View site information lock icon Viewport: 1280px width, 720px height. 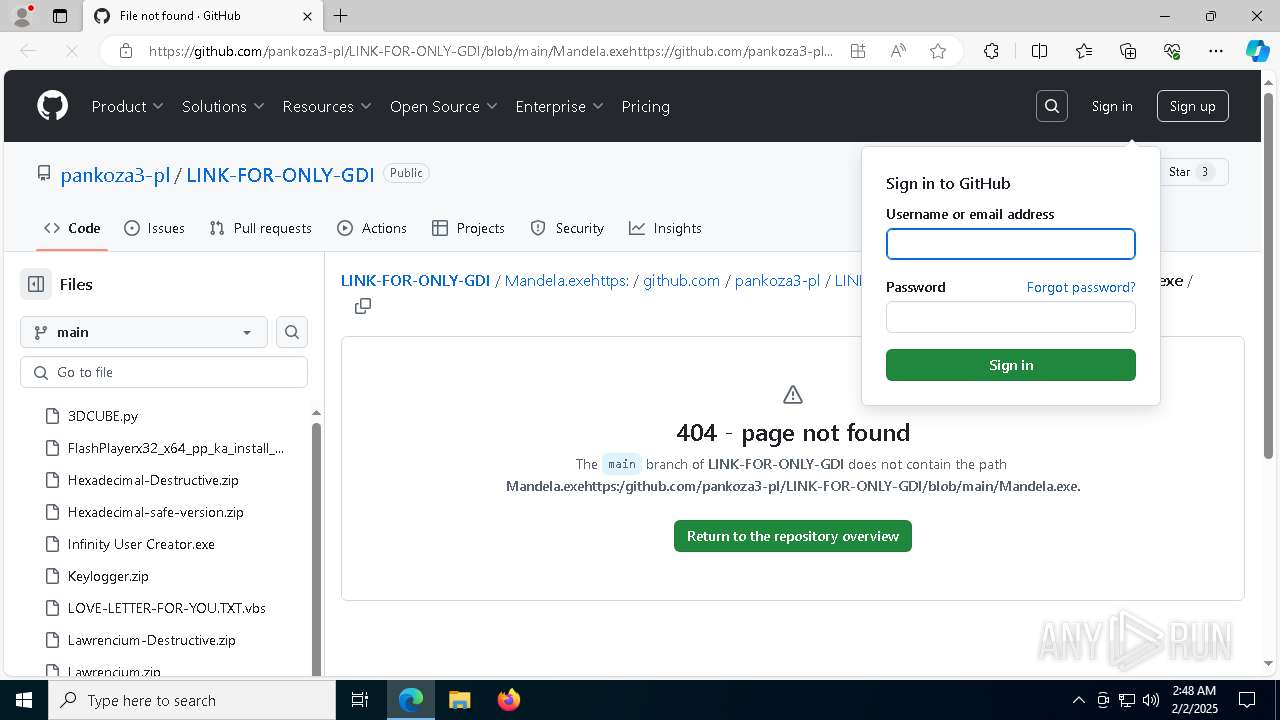click(126, 51)
